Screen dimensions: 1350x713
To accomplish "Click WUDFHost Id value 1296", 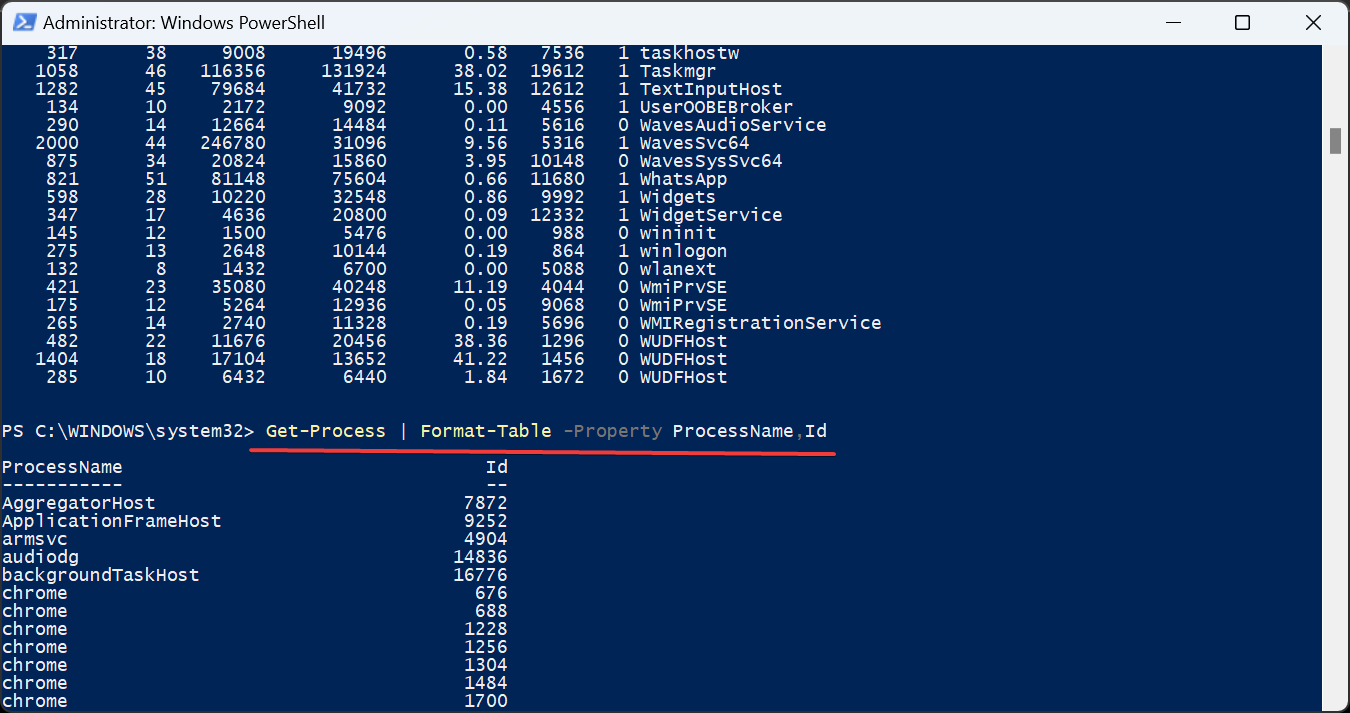I will [x=563, y=341].
